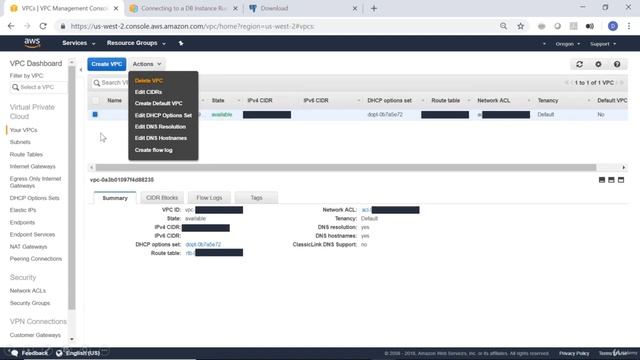Click the Feedback speech bubble icon
640x360 pixels.
15,353
